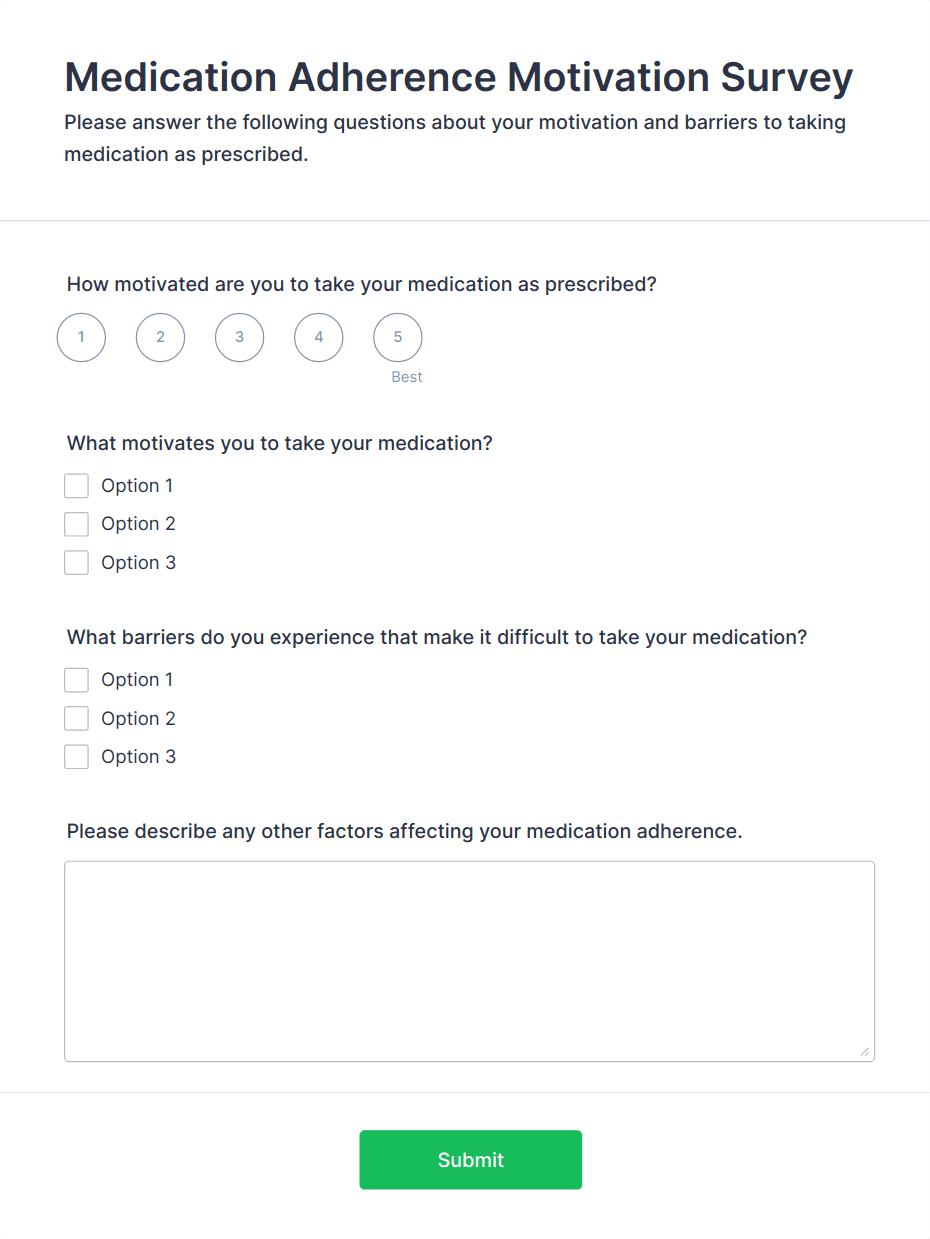Select rating 2 for motivation question
This screenshot has height=1239, width=930.
(160, 337)
